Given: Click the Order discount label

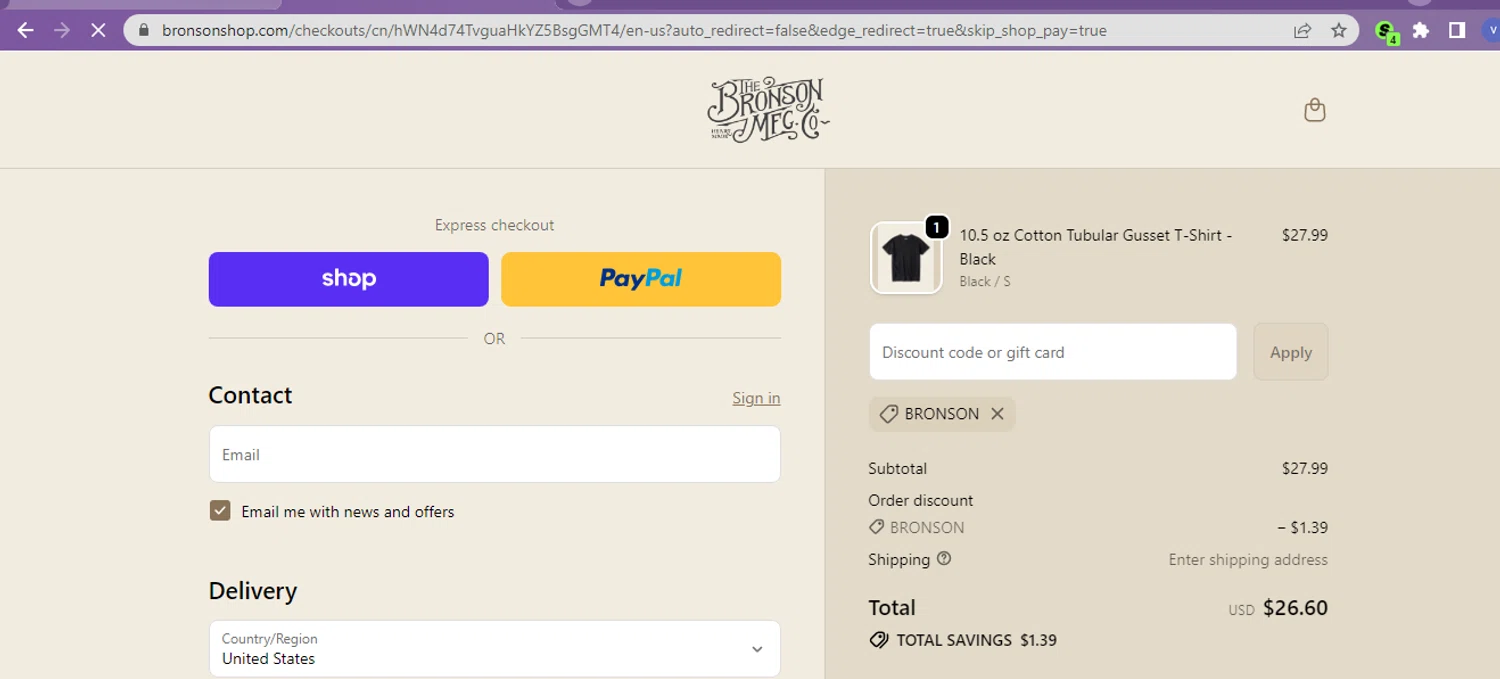Looking at the screenshot, I should pos(921,500).
